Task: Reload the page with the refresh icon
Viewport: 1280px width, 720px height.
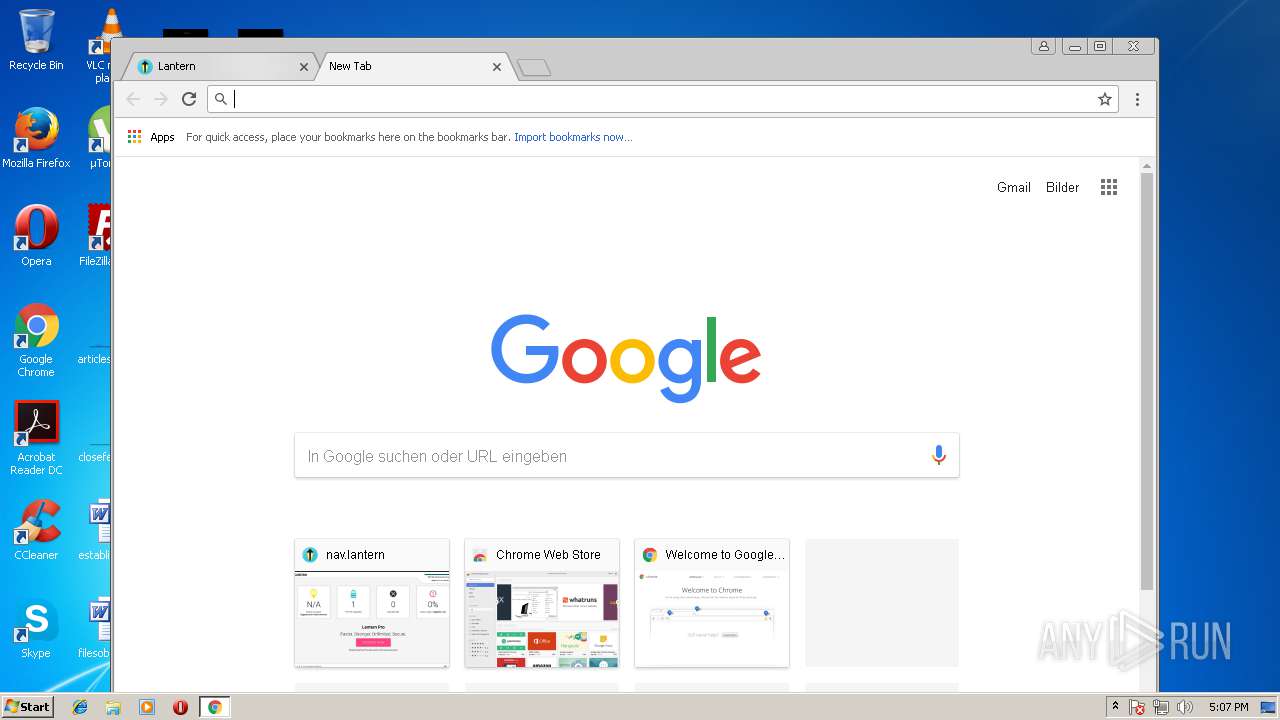Action: [189, 99]
